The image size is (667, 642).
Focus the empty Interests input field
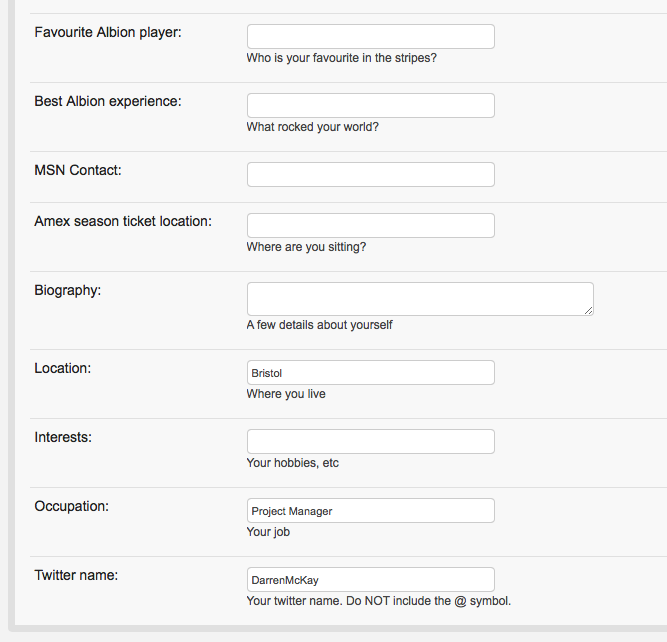click(x=371, y=442)
